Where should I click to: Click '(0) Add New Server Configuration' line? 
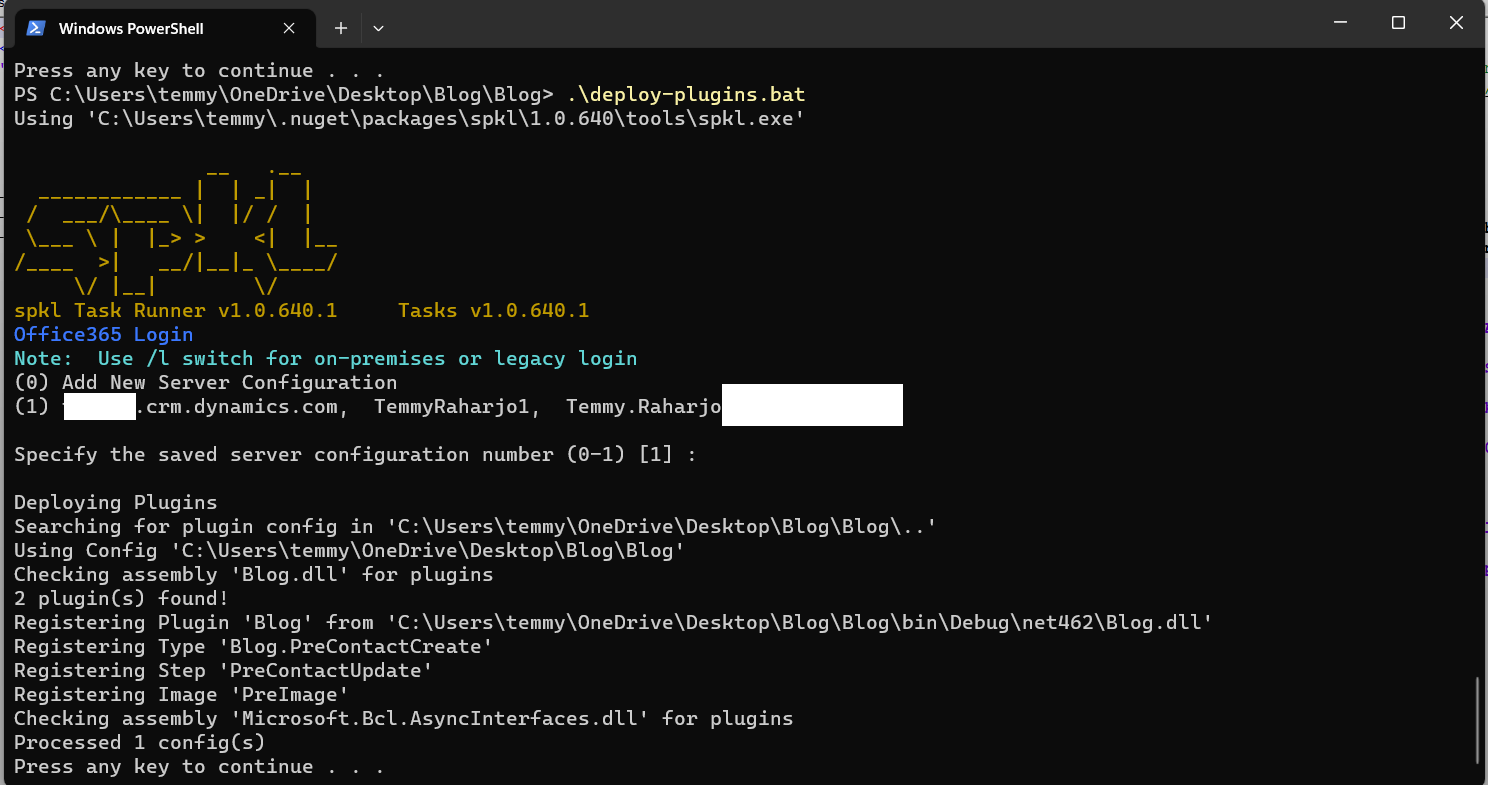205,383
